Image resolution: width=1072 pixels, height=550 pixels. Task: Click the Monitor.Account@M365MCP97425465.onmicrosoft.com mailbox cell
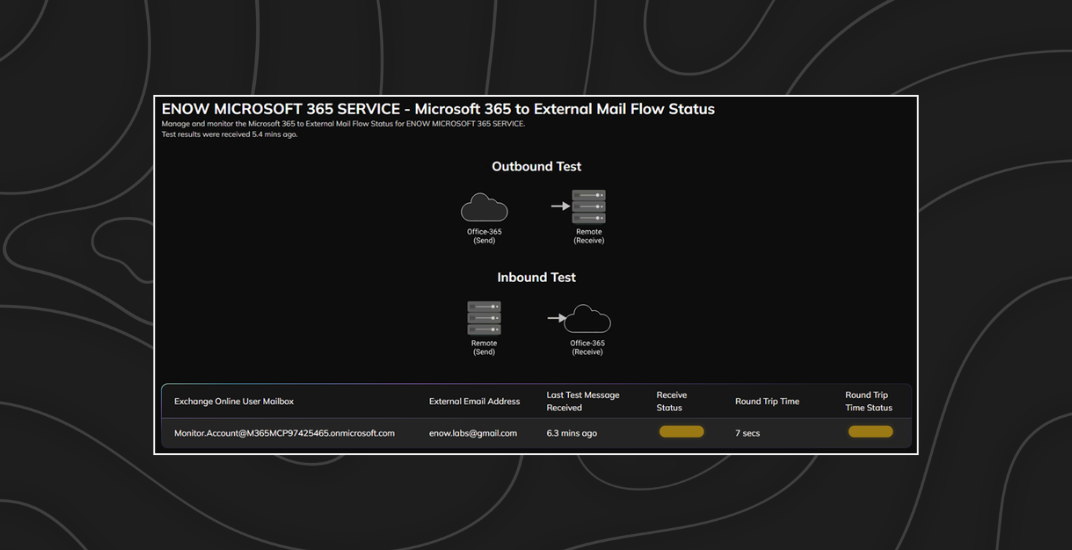coord(284,433)
